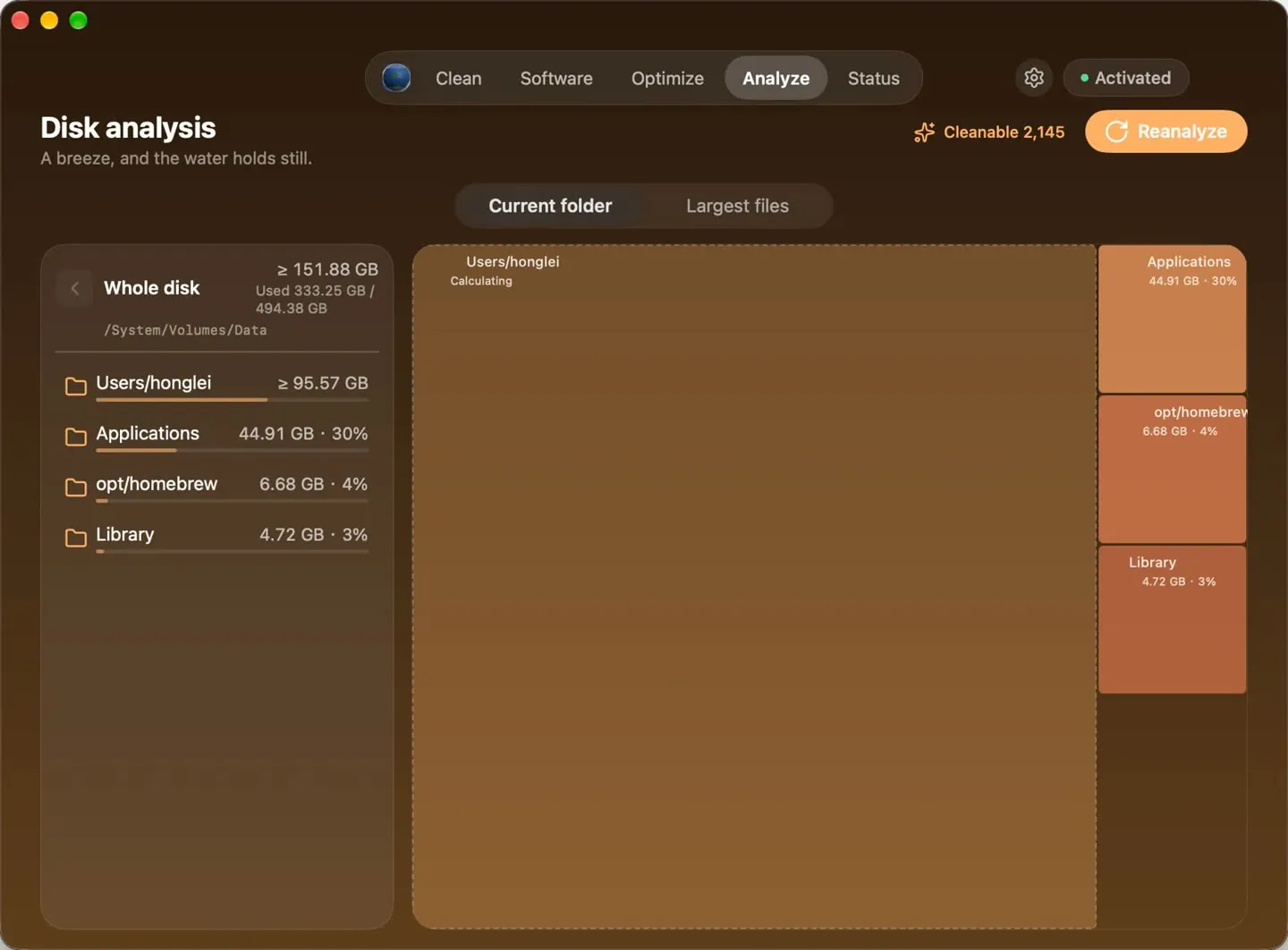Click the Whole disk heading

coord(152,288)
